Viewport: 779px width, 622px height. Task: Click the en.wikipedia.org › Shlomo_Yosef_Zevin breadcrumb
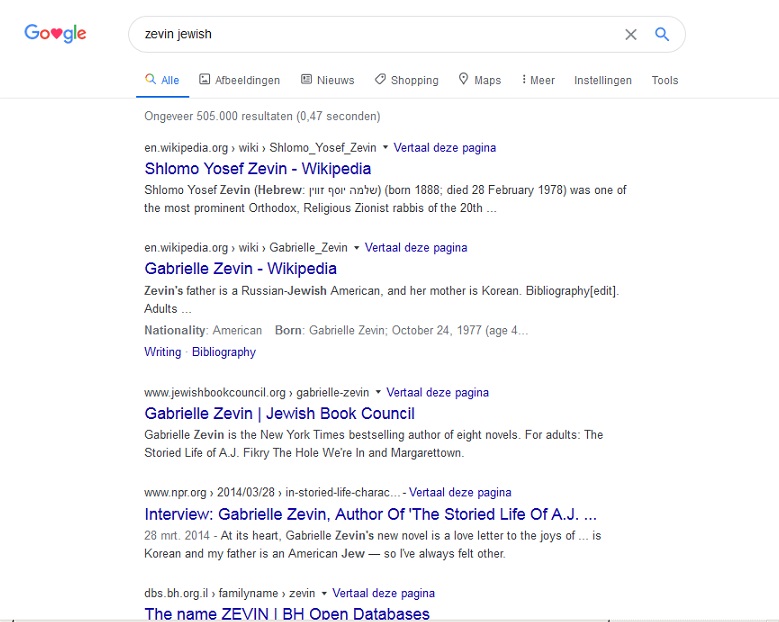click(x=260, y=148)
